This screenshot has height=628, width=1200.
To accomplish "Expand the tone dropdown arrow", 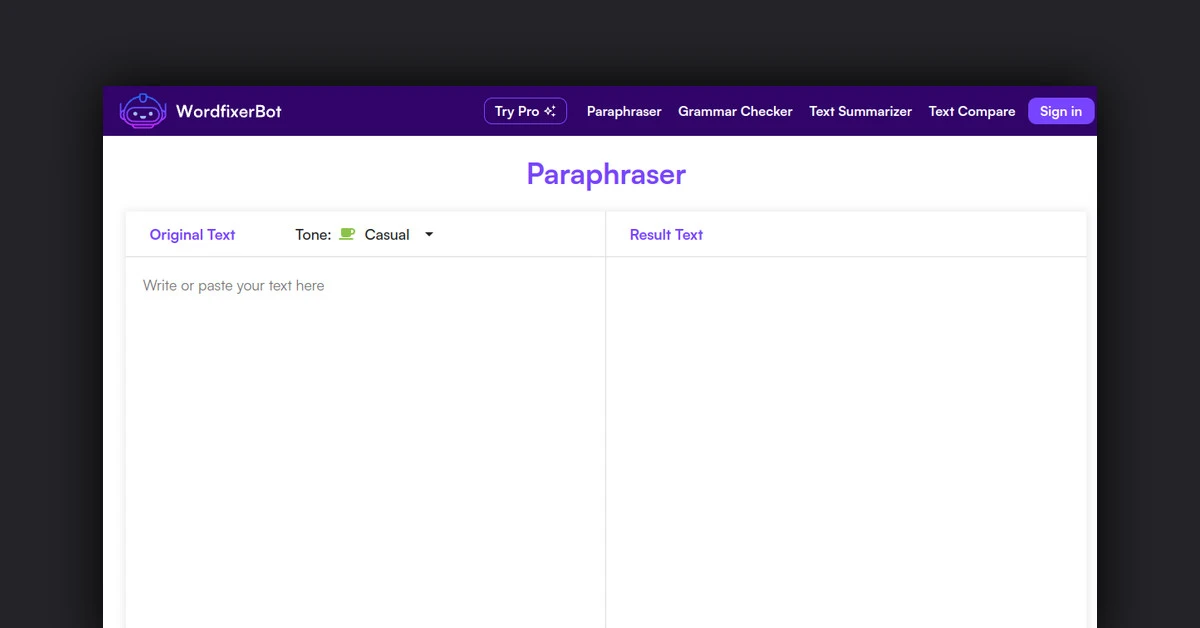I will click(429, 234).
